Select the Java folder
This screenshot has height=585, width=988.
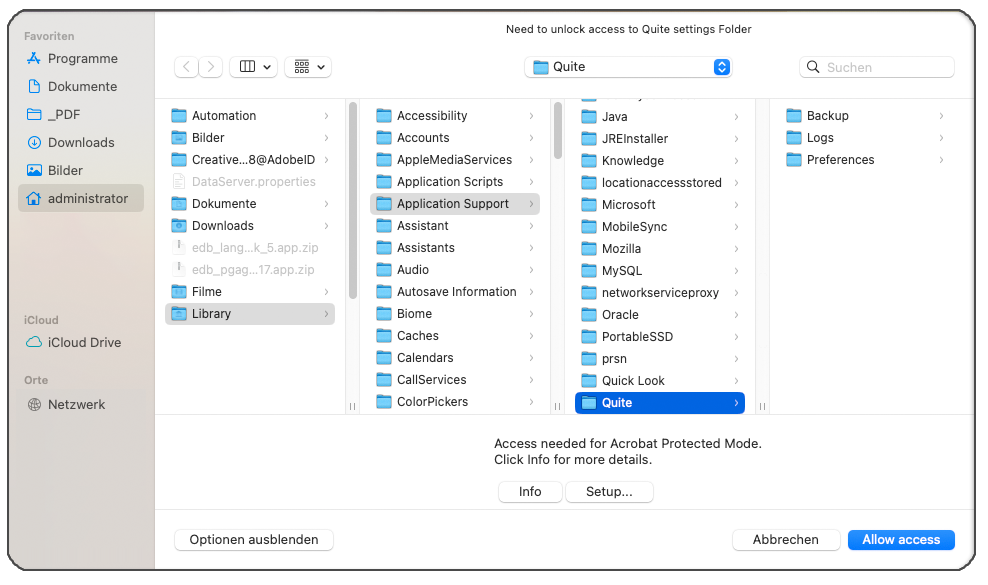click(660, 117)
